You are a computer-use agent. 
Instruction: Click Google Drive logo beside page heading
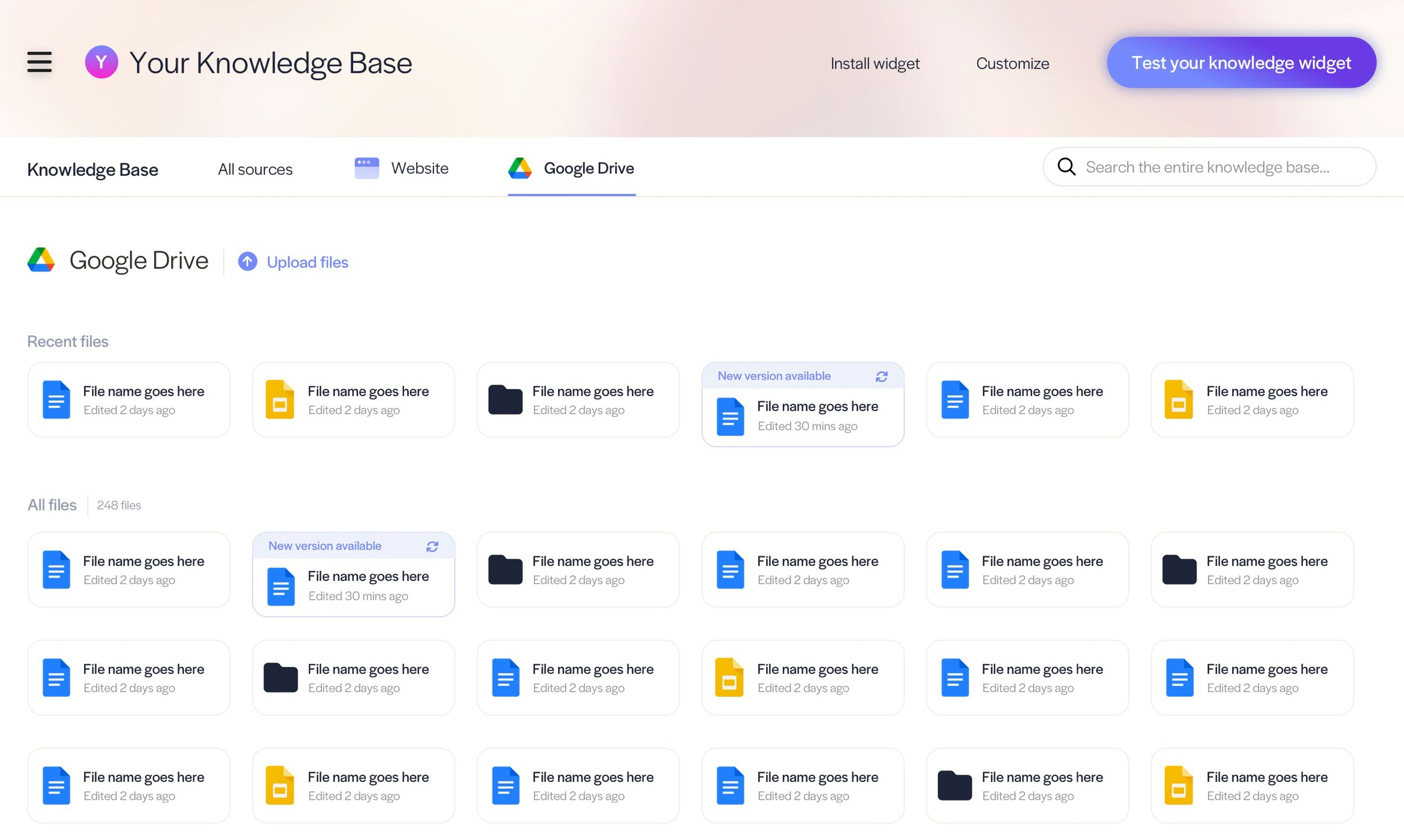[x=41, y=260]
